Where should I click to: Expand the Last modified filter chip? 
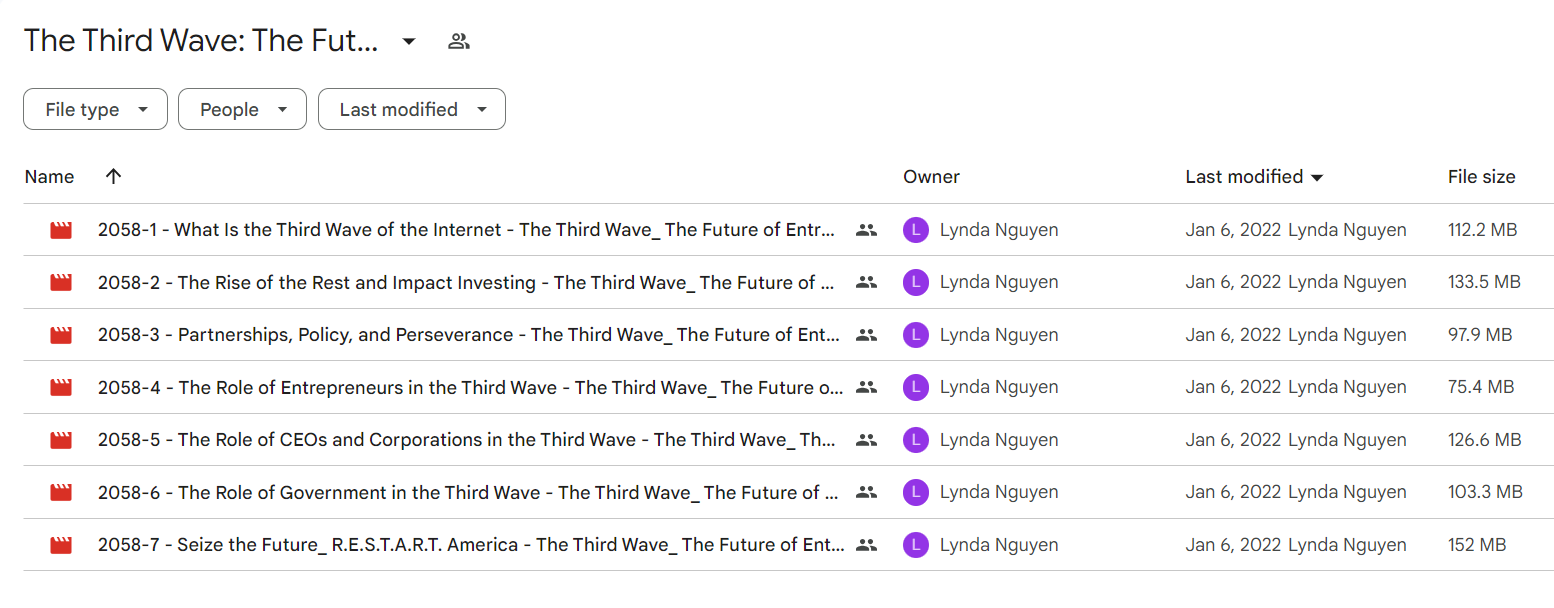412,110
